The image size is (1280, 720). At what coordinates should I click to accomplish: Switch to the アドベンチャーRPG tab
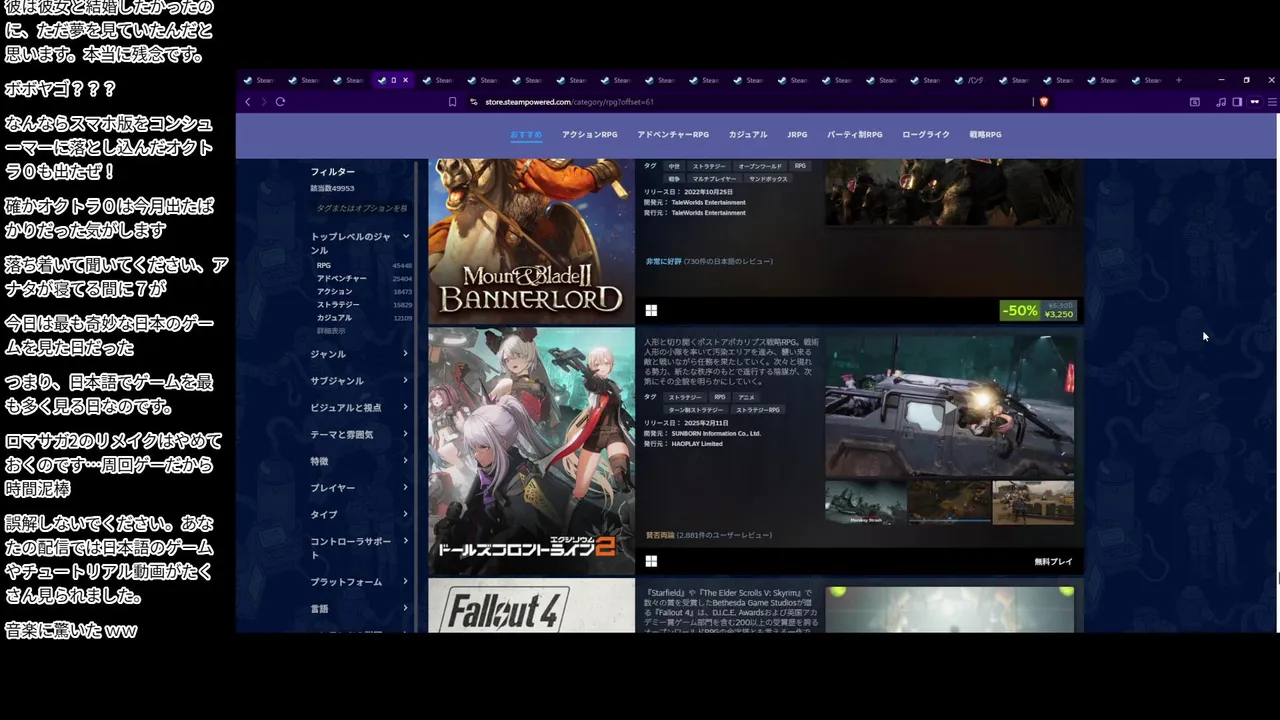click(673, 134)
